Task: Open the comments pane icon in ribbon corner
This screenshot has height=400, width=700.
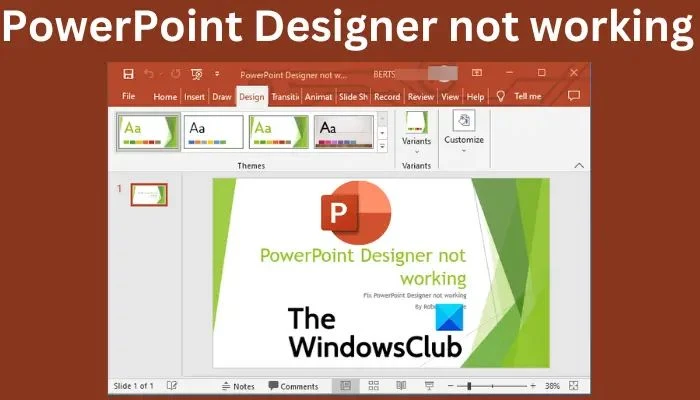Action: 573,97
